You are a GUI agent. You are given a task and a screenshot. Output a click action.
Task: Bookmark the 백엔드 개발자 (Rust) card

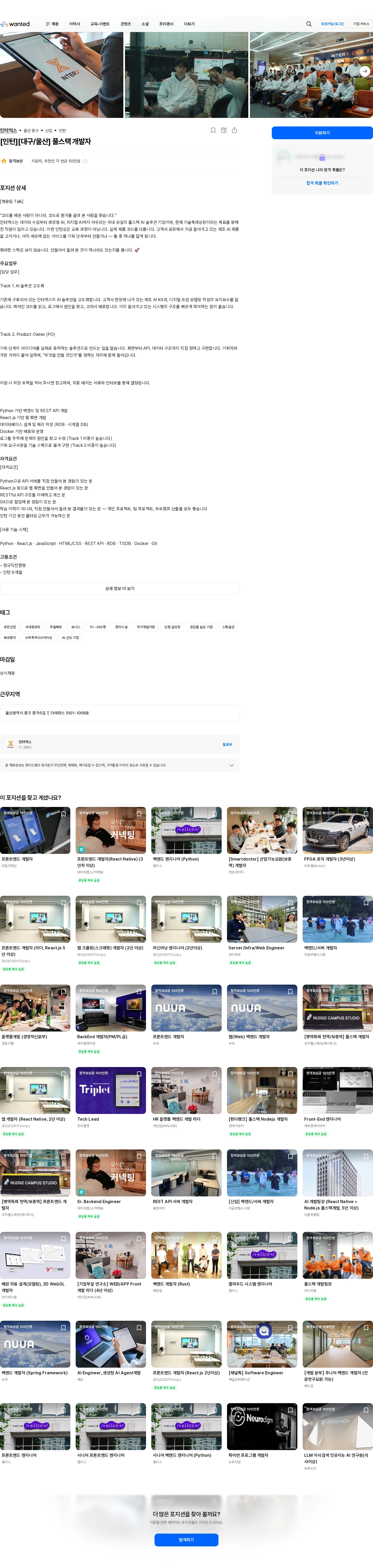(x=214, y=1239)
